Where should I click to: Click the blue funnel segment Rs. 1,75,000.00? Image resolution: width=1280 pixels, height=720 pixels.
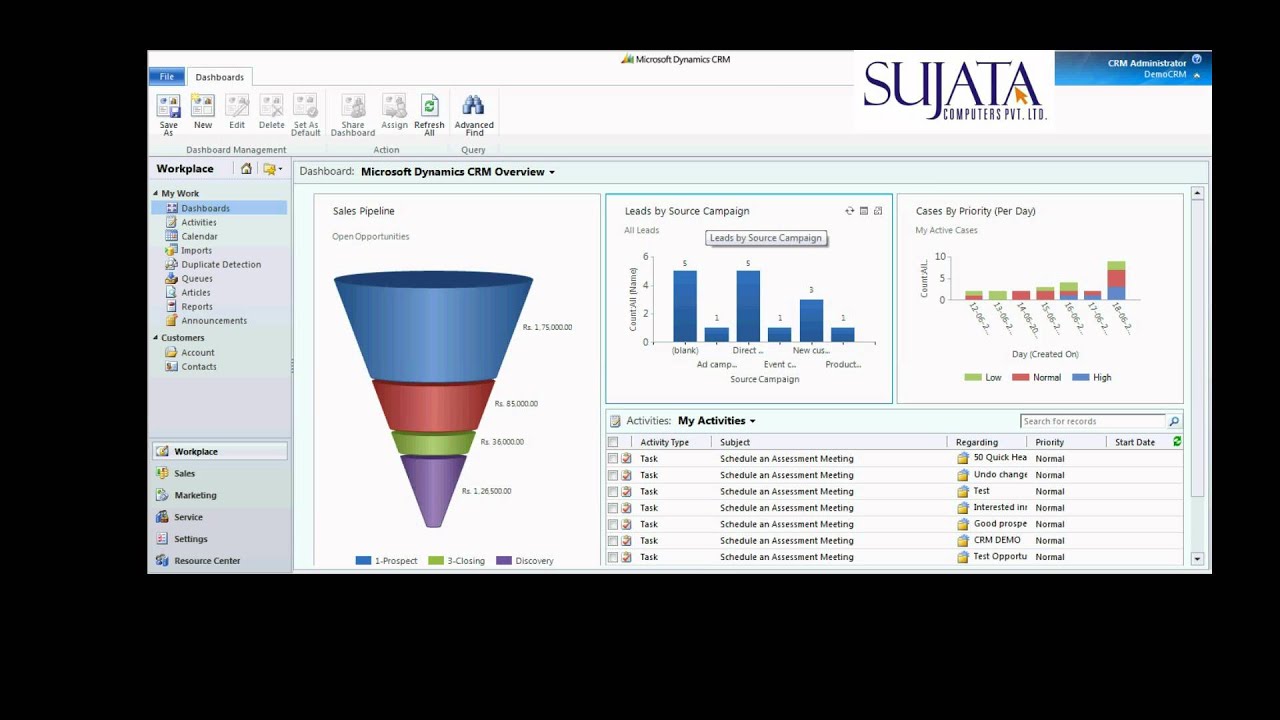tap(433, 328)
